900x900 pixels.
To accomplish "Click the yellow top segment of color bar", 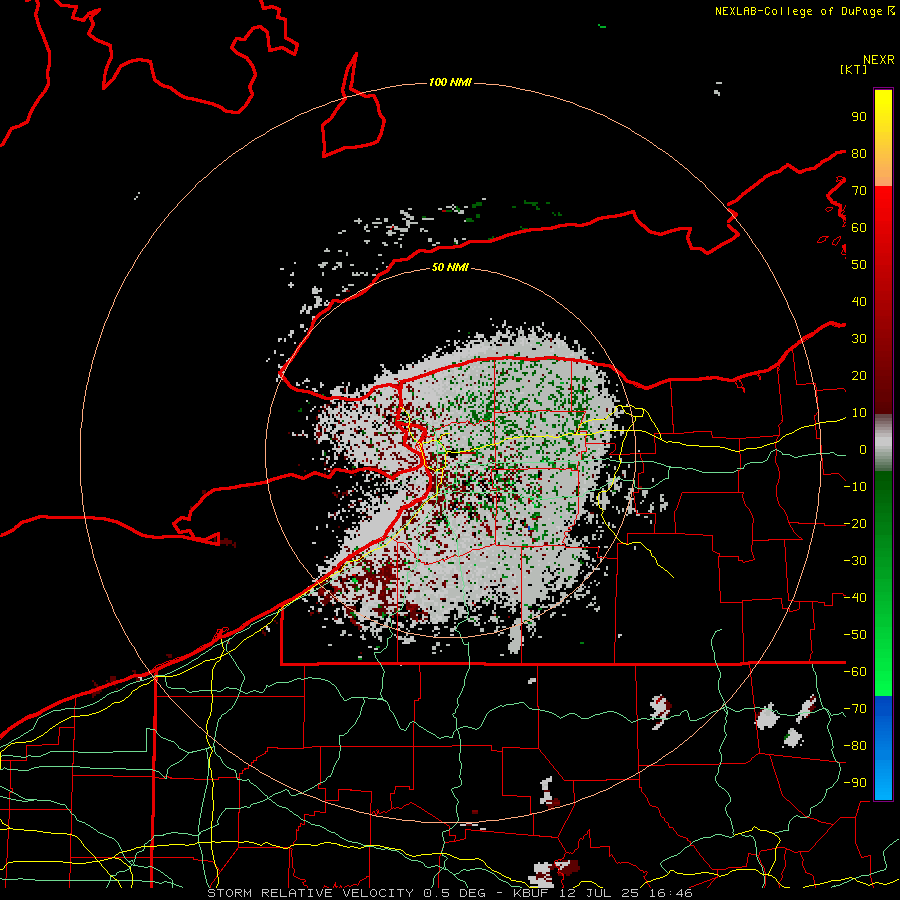I will pyautogui.click(x=883, y=138).
